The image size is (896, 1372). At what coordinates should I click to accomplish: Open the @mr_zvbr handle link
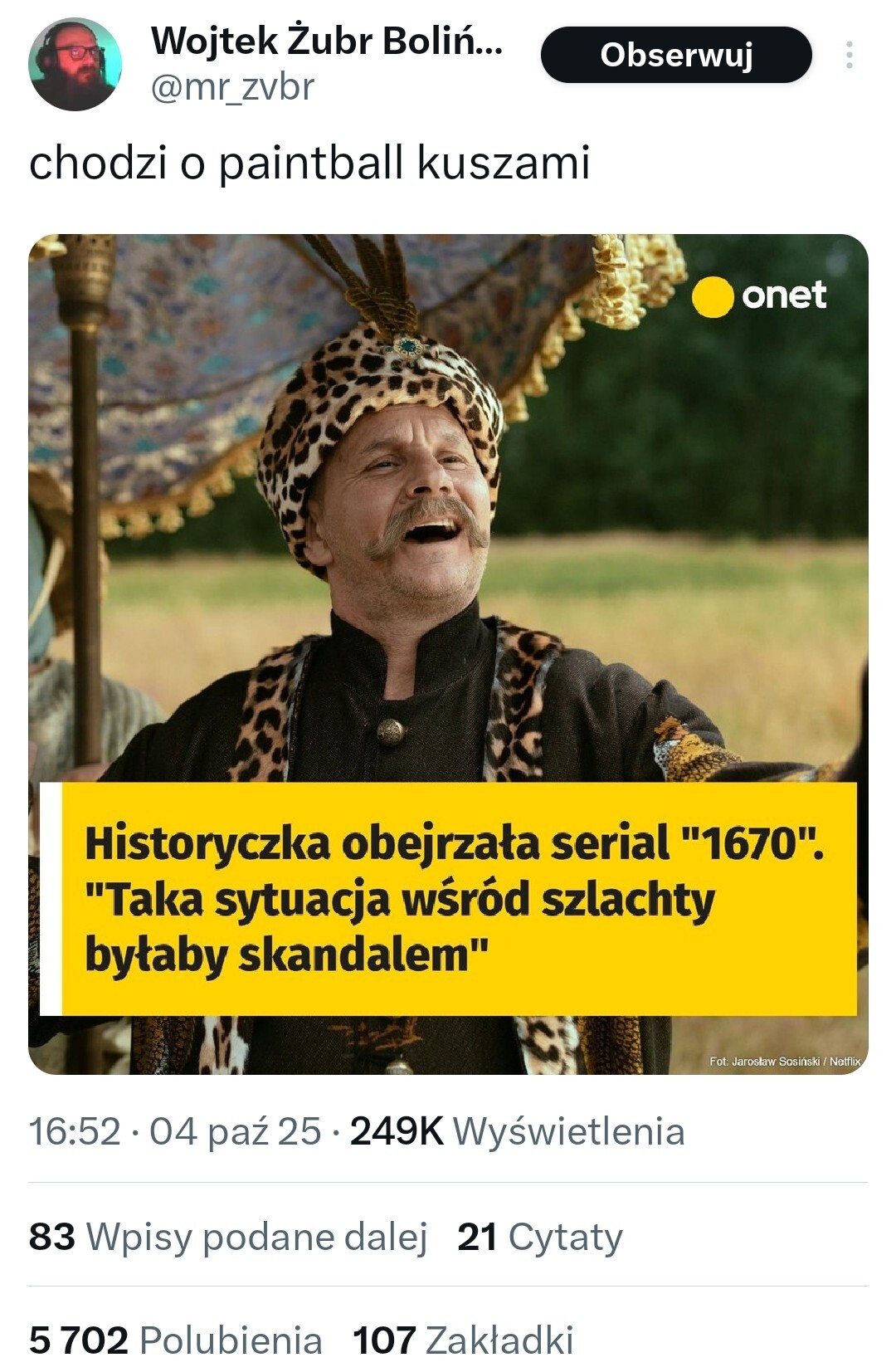click(x=232, y=87)
